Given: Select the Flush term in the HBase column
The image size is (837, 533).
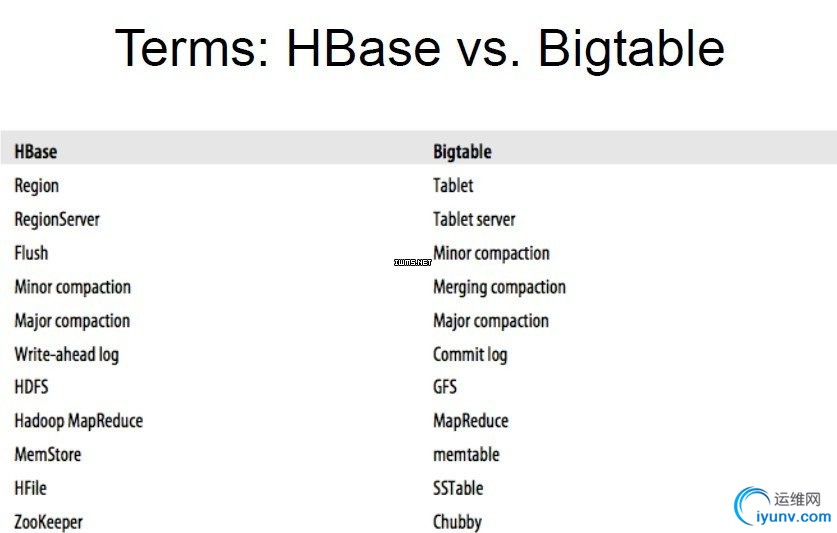Looking at the screenshot, I should (x=31, y=253).
